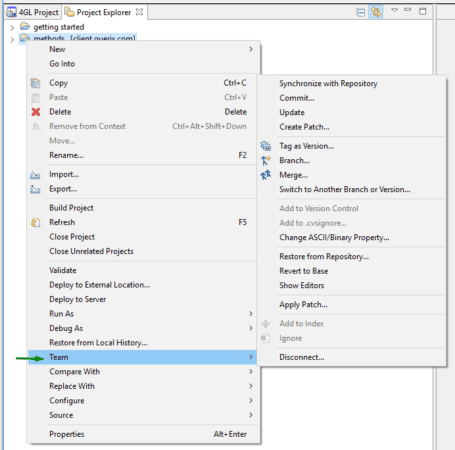Select Commit... from Team submenu
This screenshot has width=455, height=450.
tap(297, 98)
